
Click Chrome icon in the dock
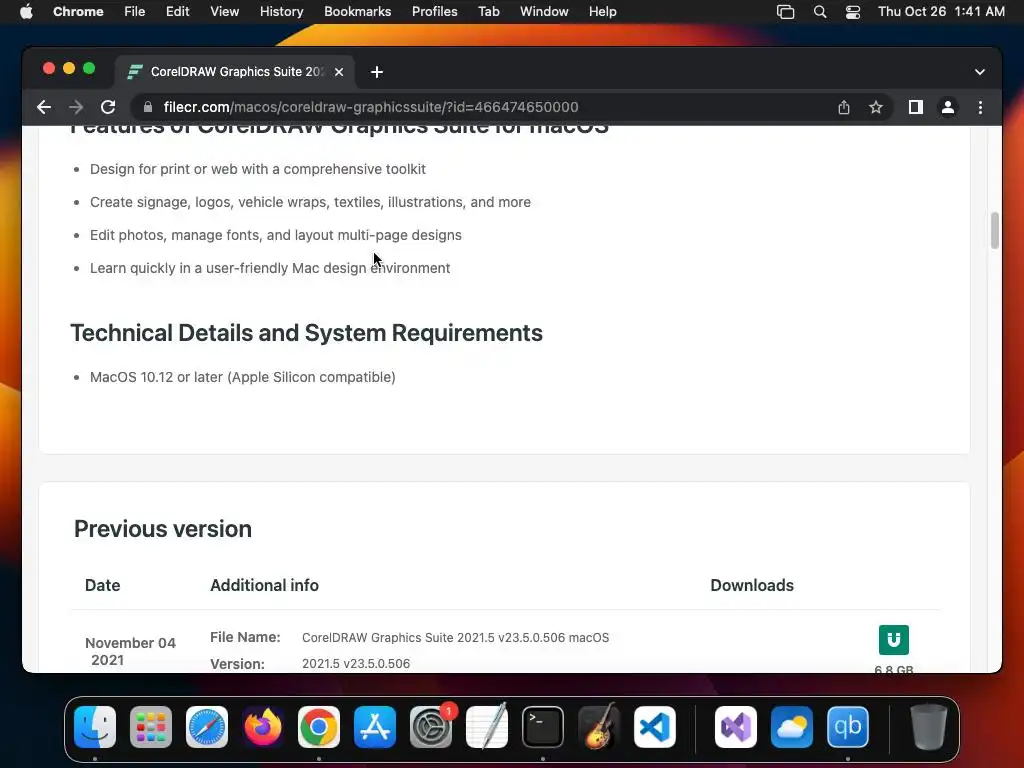(x=319, y=727)
